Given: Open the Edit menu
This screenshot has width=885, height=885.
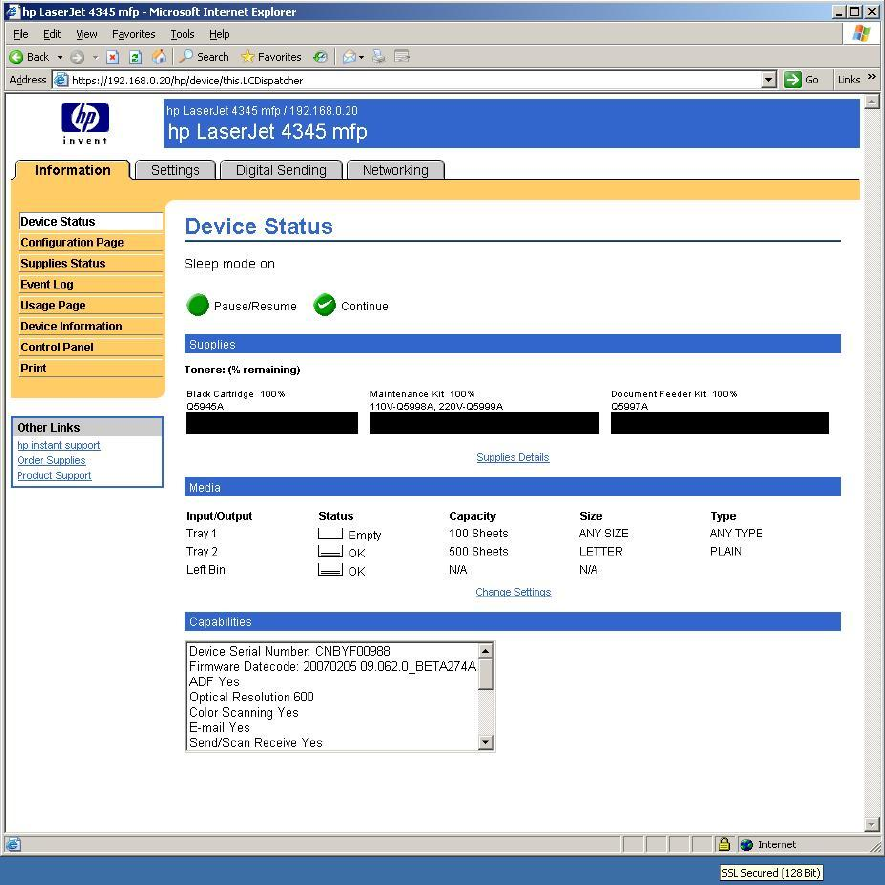Looking at the screenshot, I should pos(52,34).
